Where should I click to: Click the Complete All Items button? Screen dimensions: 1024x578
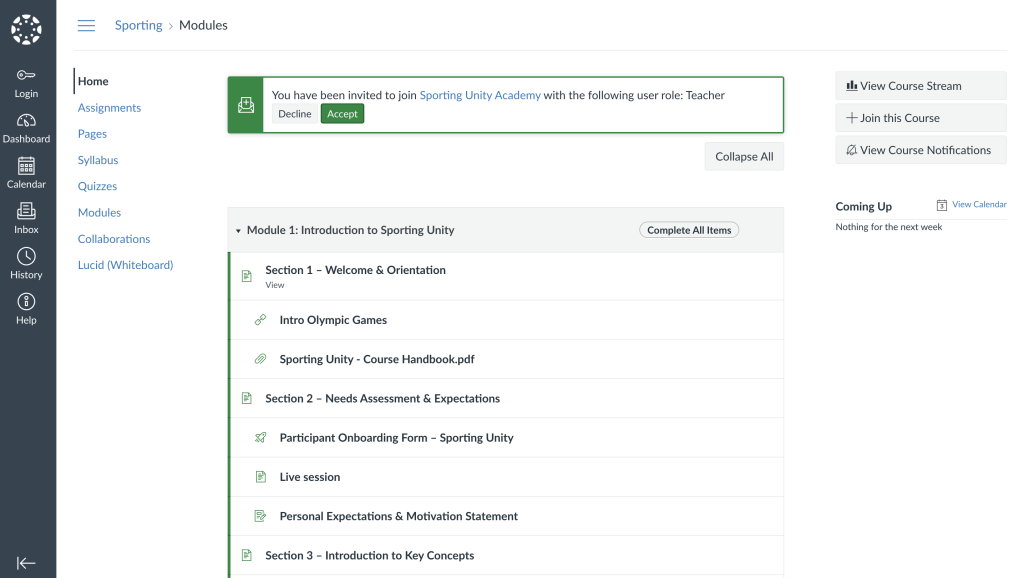tap(689, 230)
